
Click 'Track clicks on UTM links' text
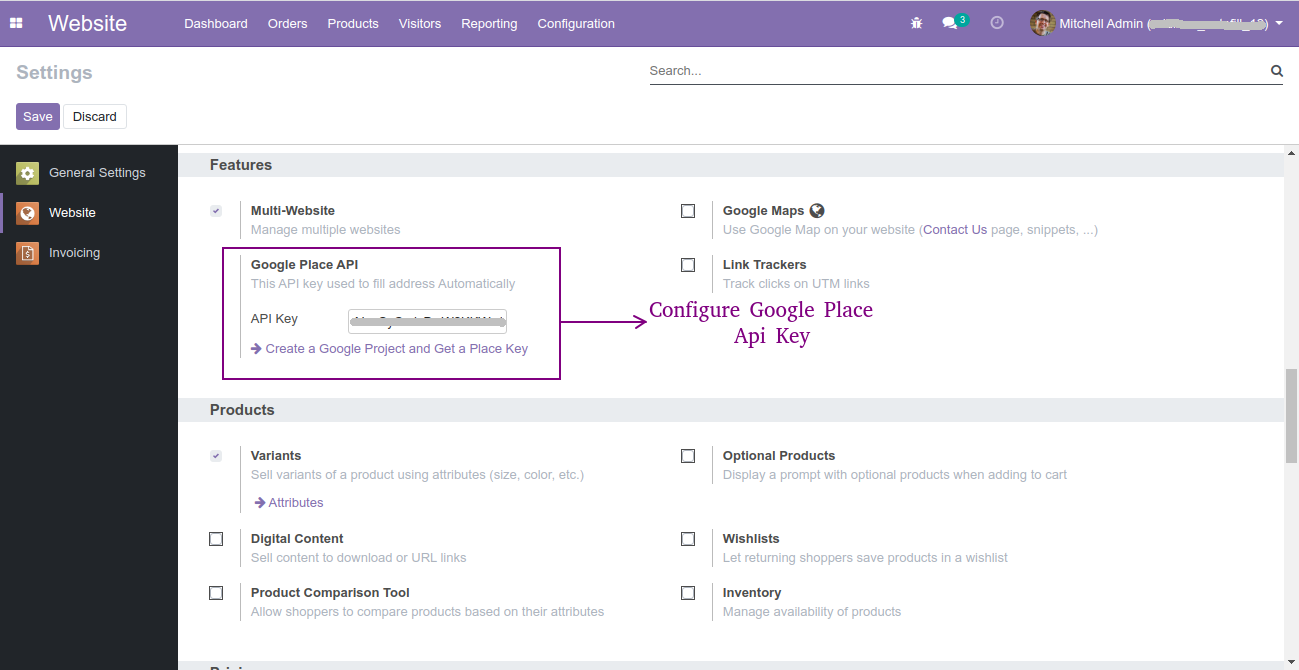[796, 284]
